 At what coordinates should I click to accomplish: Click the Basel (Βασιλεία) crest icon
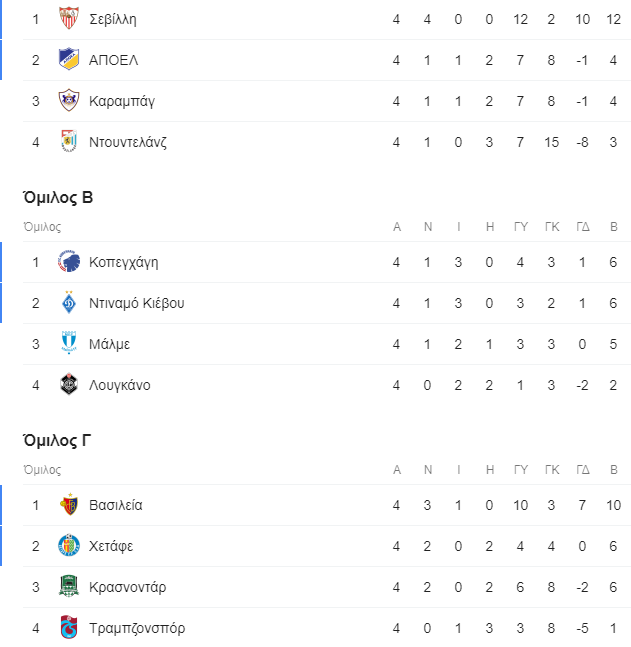tap(69, 505)
